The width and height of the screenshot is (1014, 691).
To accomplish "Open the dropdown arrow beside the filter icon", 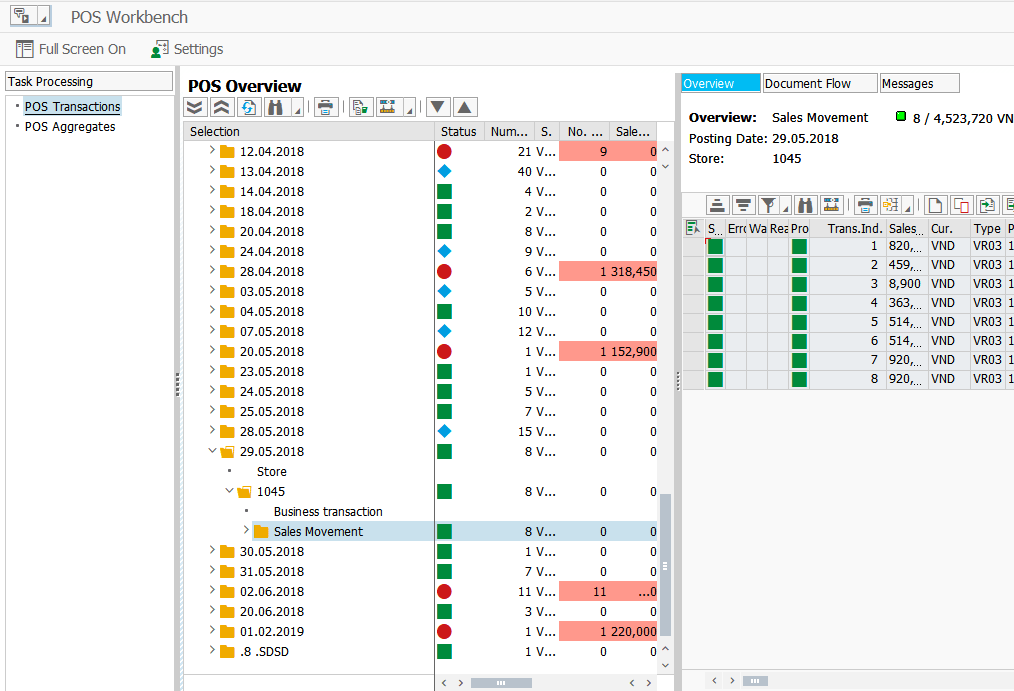I will click(784, 208).
